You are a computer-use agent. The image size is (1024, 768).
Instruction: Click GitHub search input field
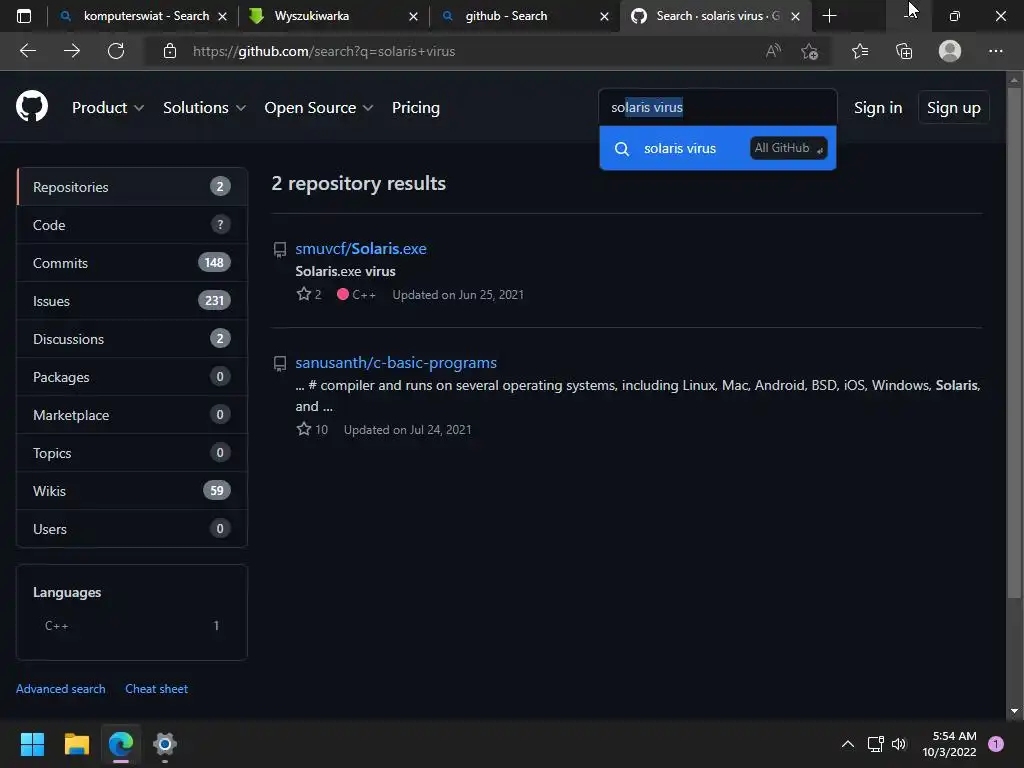(x=718, y=107)
